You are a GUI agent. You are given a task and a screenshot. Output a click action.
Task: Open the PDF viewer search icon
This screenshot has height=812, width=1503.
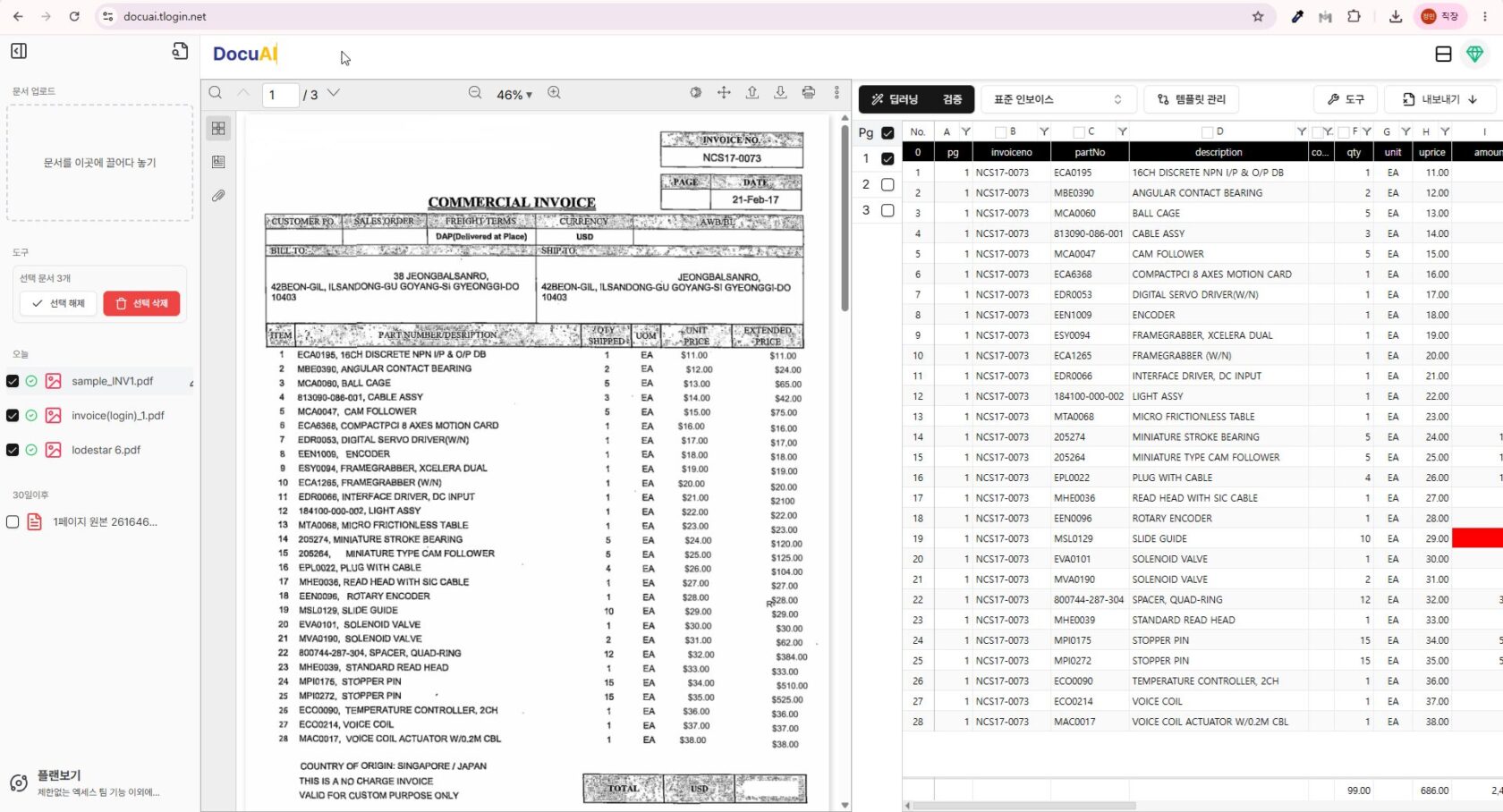[x=216, y=93]
